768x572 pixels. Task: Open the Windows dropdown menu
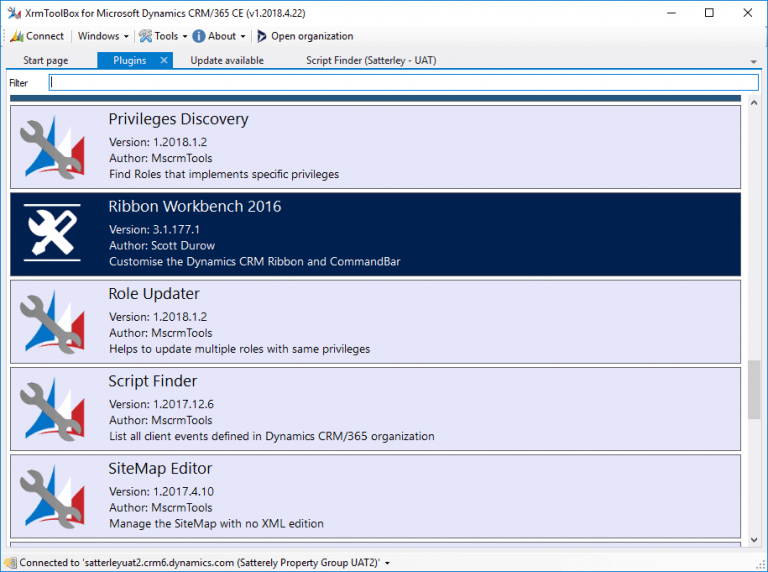coord(103,36)
